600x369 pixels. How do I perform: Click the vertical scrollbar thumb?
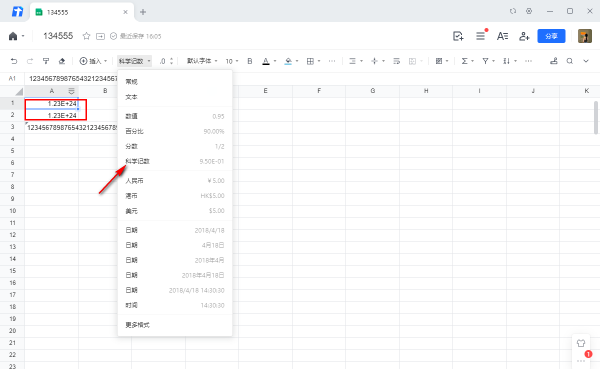(x=595, y=118)
